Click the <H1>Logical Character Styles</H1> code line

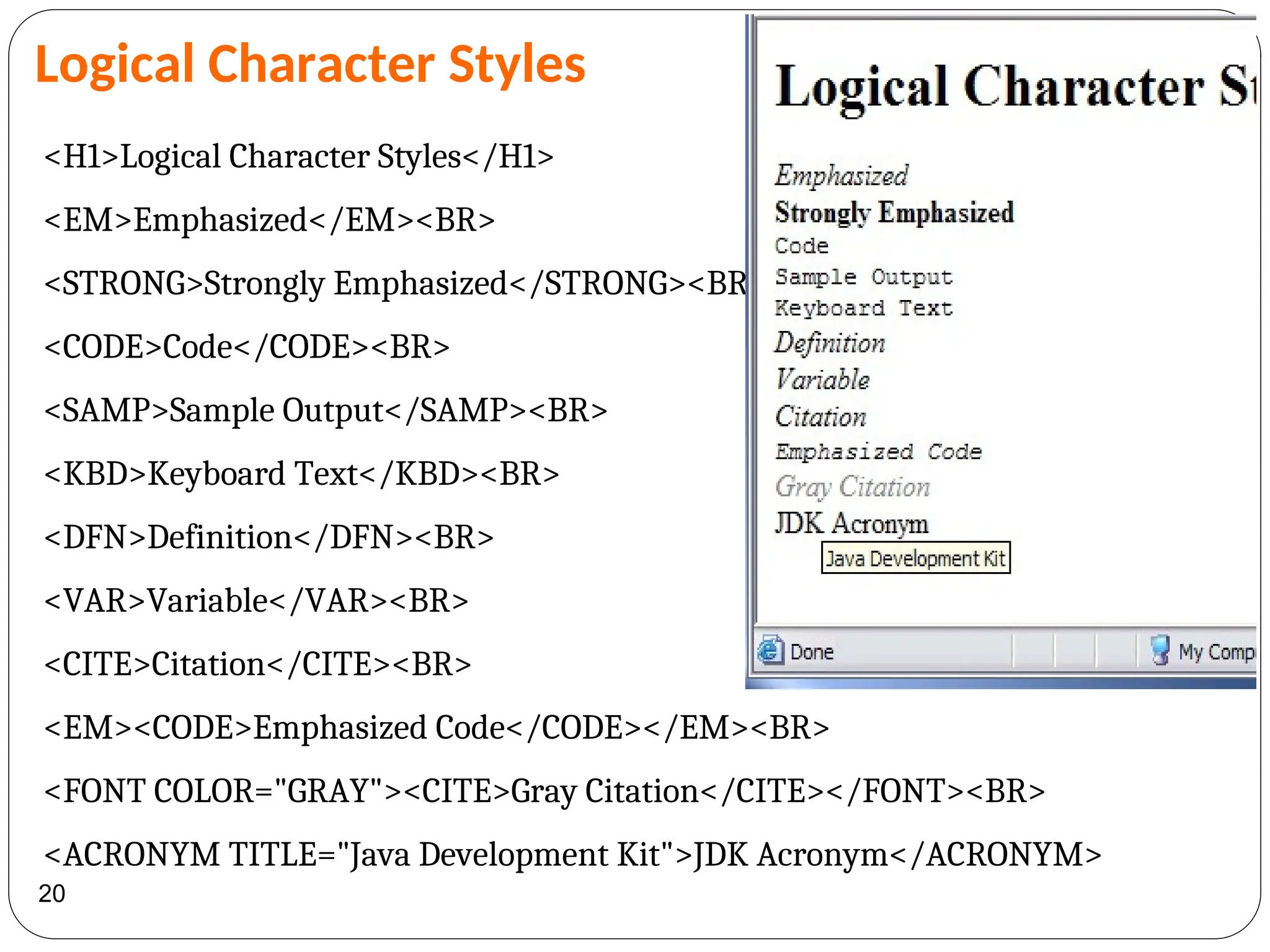tap(299, 156)
